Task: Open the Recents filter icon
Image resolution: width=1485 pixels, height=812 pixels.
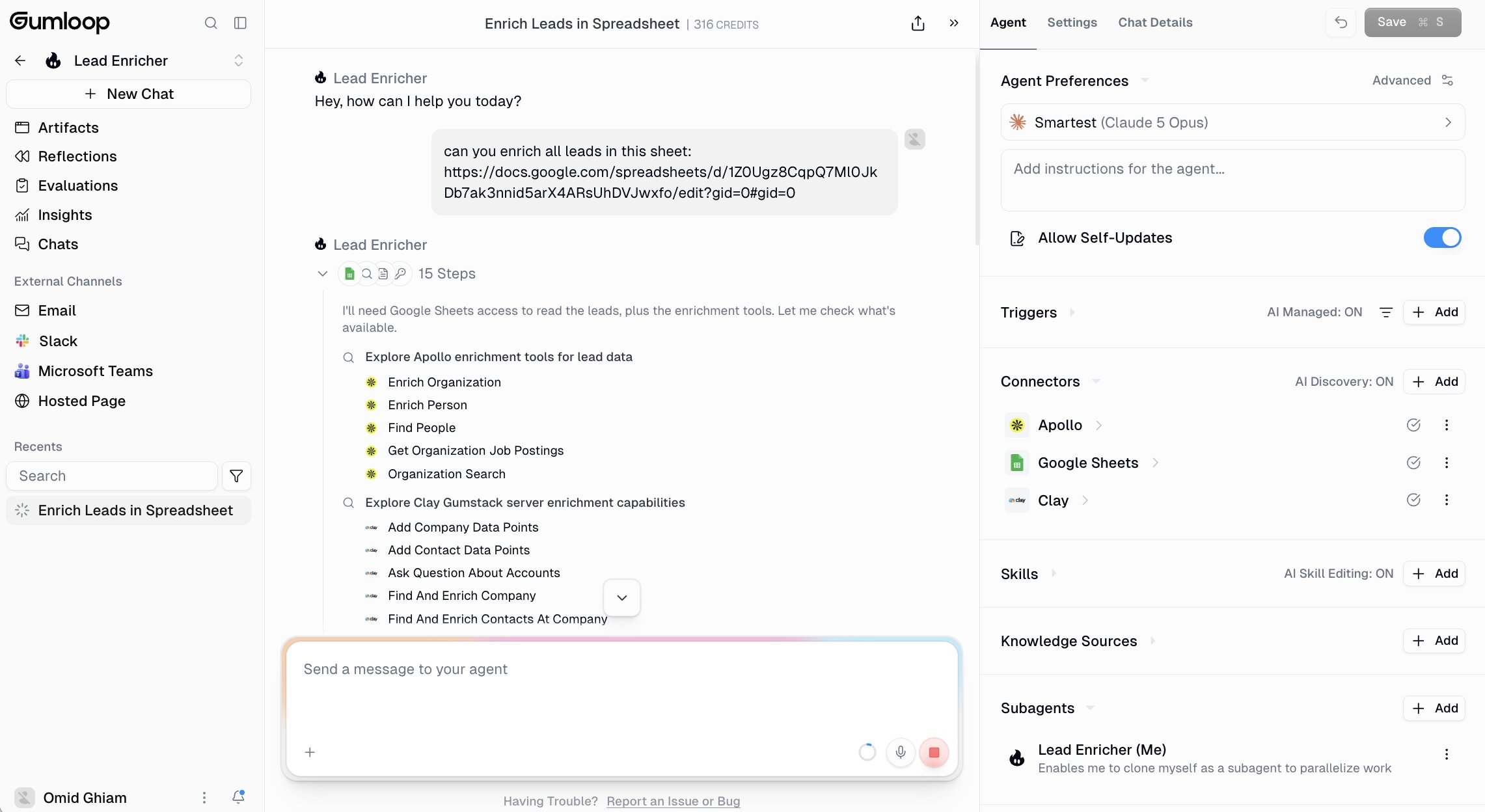Action: click(236, 476)
